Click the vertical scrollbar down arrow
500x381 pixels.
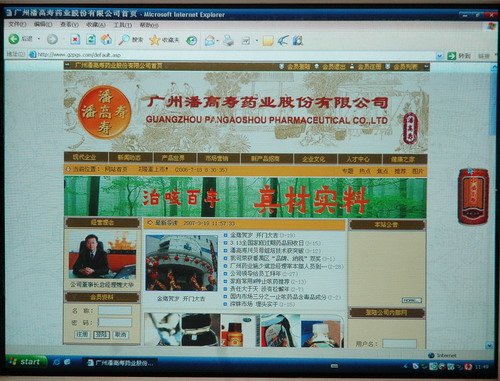[x=489, y=345]
